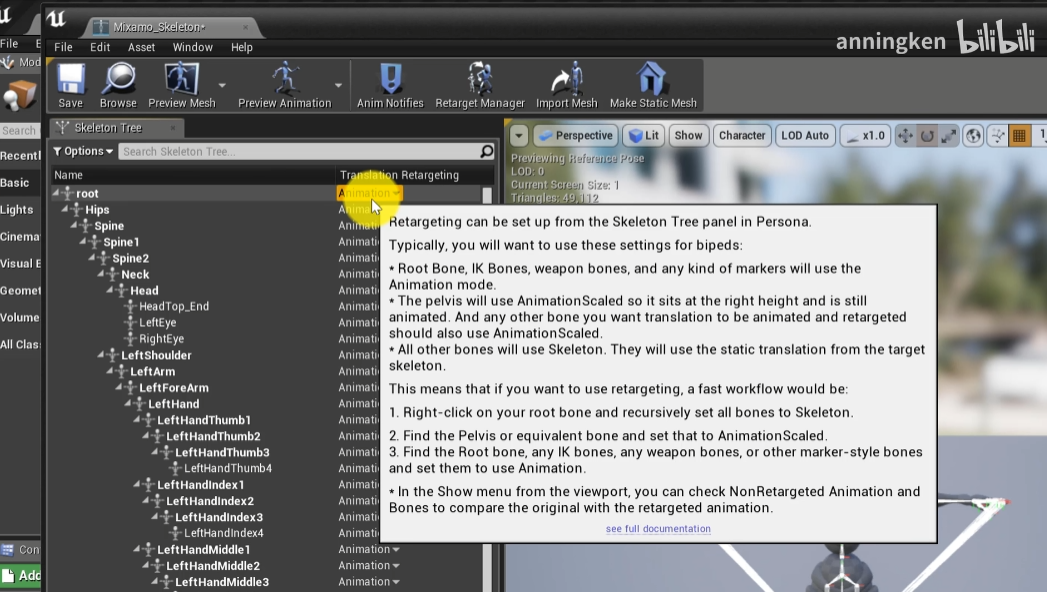Screen dimensions: 1047x592
Task: Collapse the LeftHand bone expander
Action: click(128, 403)
